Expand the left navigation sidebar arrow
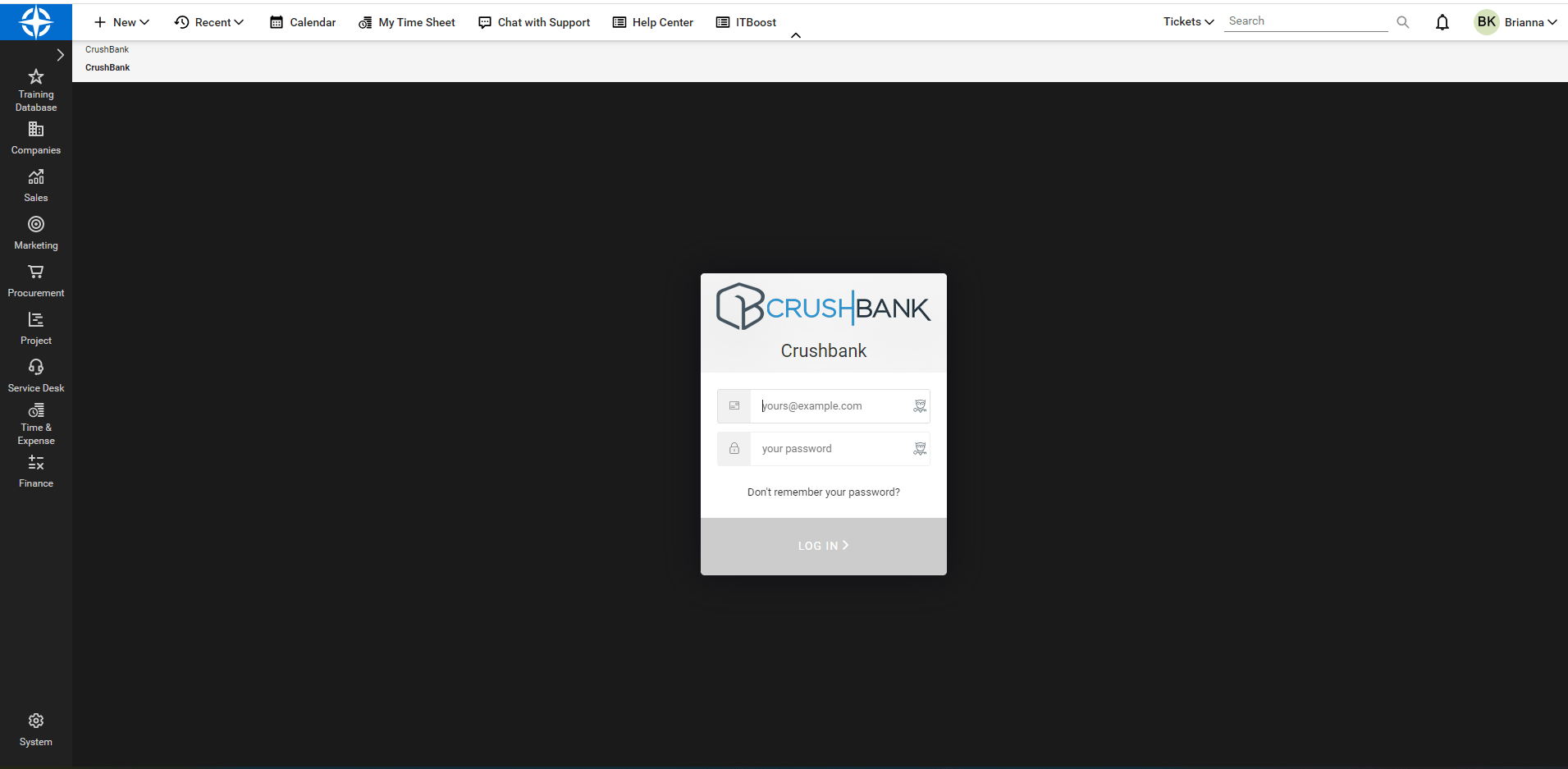The height and width of the screenshot is (769, 1568). click(60, 55)
